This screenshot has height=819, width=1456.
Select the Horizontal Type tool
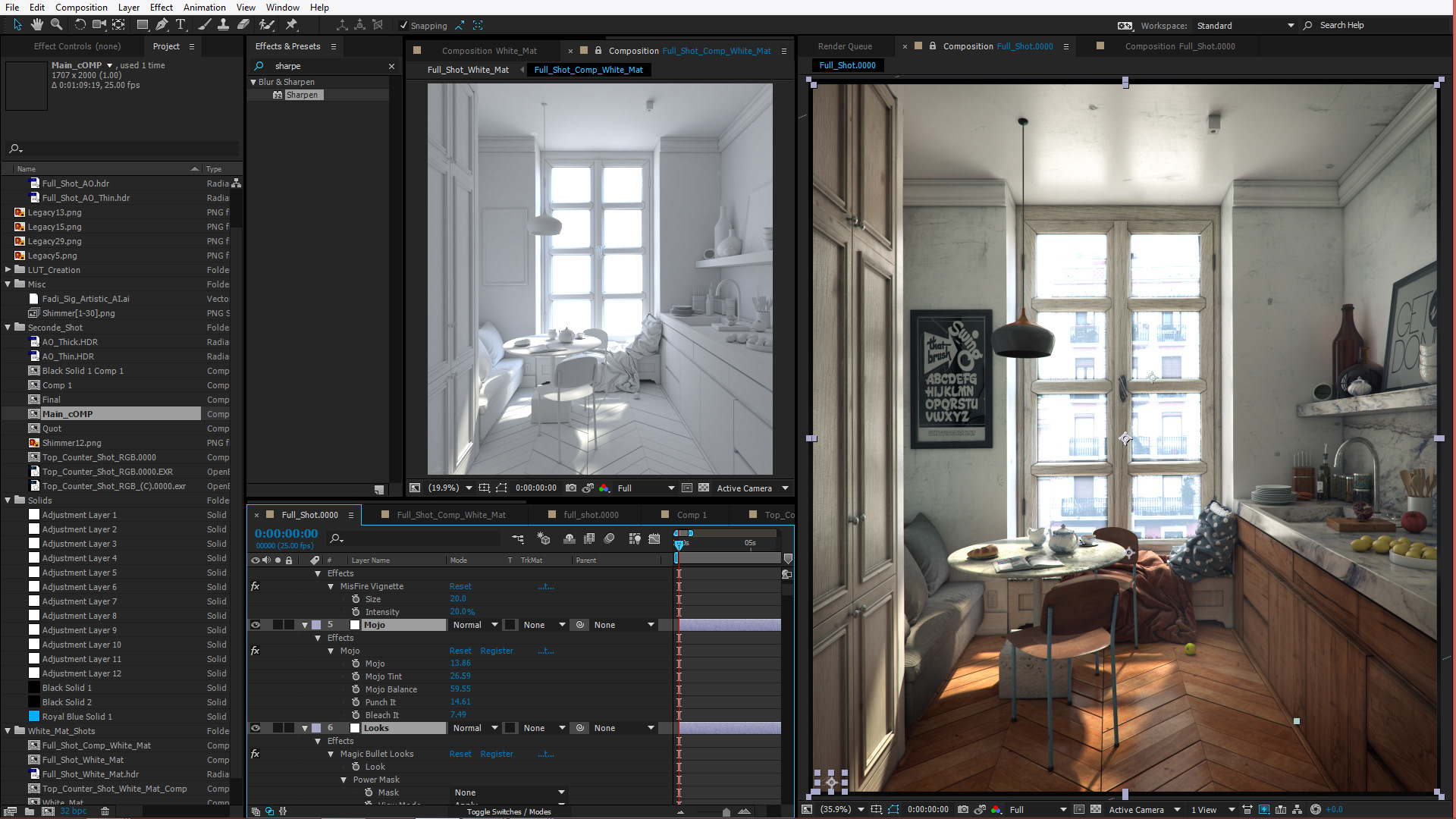coord(180,25)
